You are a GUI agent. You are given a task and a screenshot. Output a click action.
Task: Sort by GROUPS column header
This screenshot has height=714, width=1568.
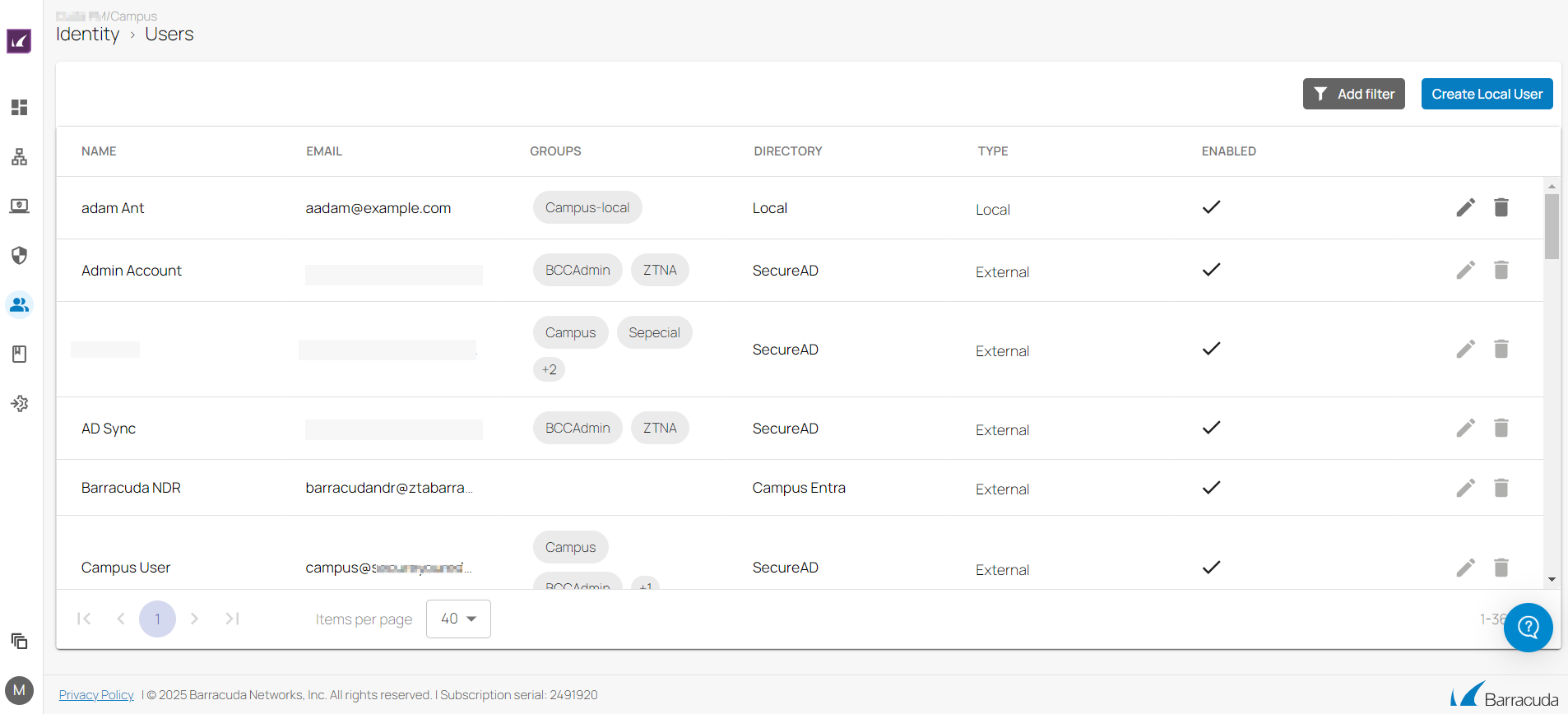[x=555, y=151]
